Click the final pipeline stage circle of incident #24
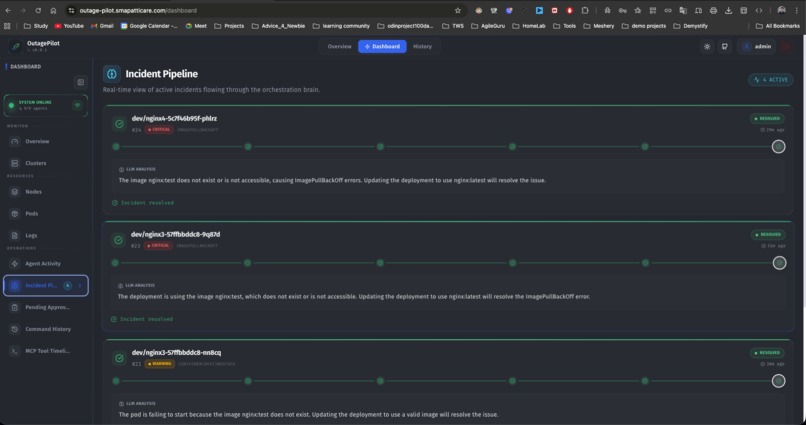Viewport: 806px width, 425px height. (x=778, y=146)
